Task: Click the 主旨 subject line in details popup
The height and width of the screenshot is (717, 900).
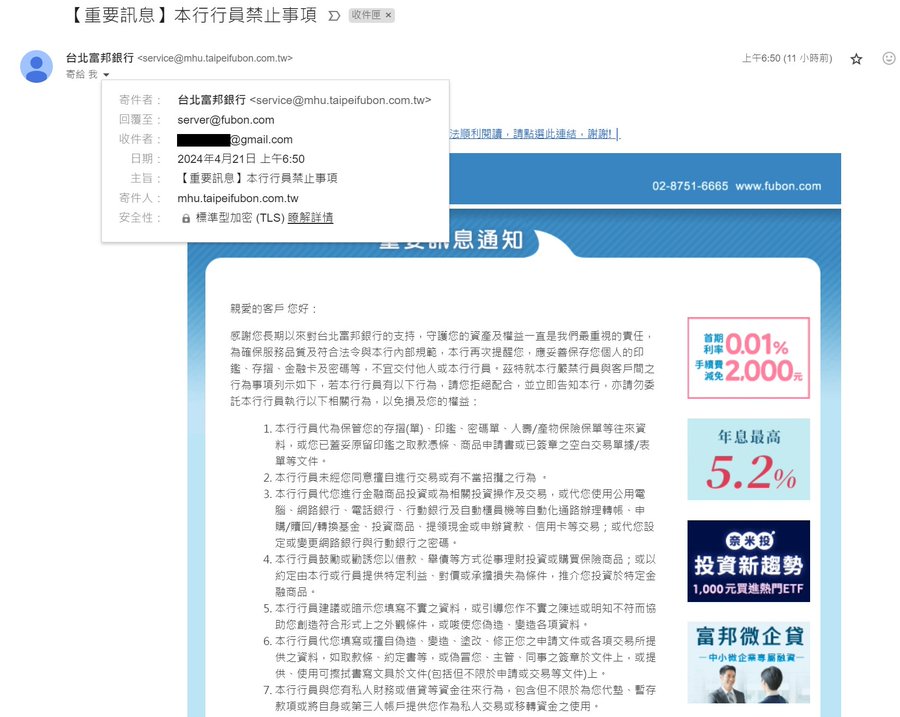Action: (258, 179)
